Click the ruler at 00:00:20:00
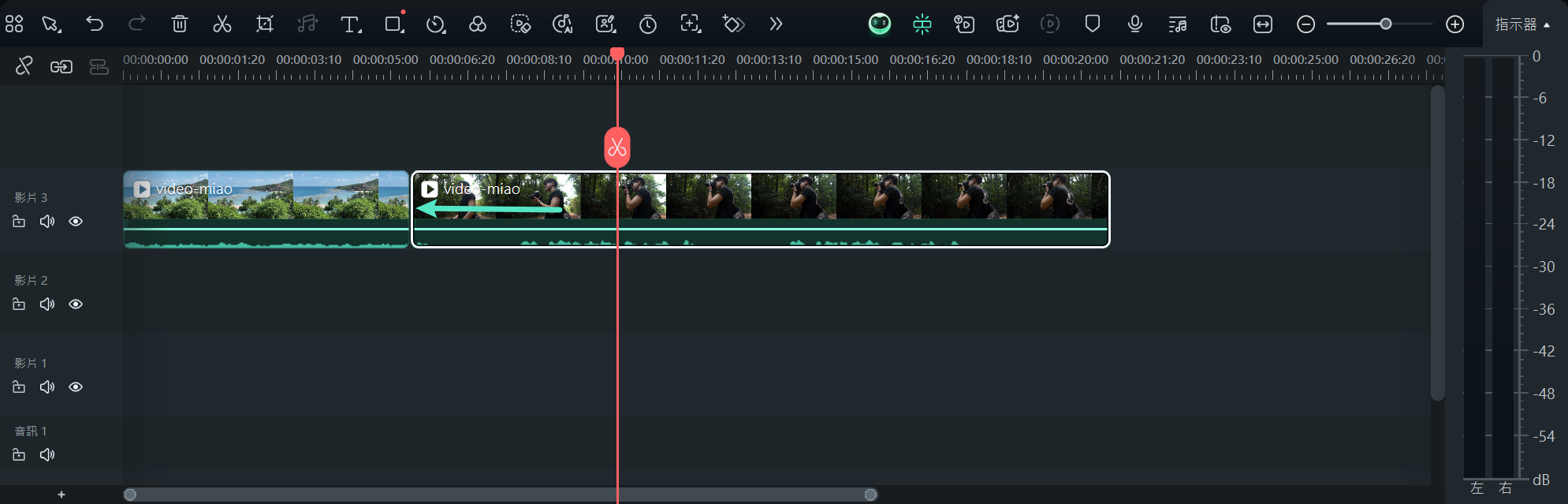Screen dimensions: 1568x504 click(1075, 59)
